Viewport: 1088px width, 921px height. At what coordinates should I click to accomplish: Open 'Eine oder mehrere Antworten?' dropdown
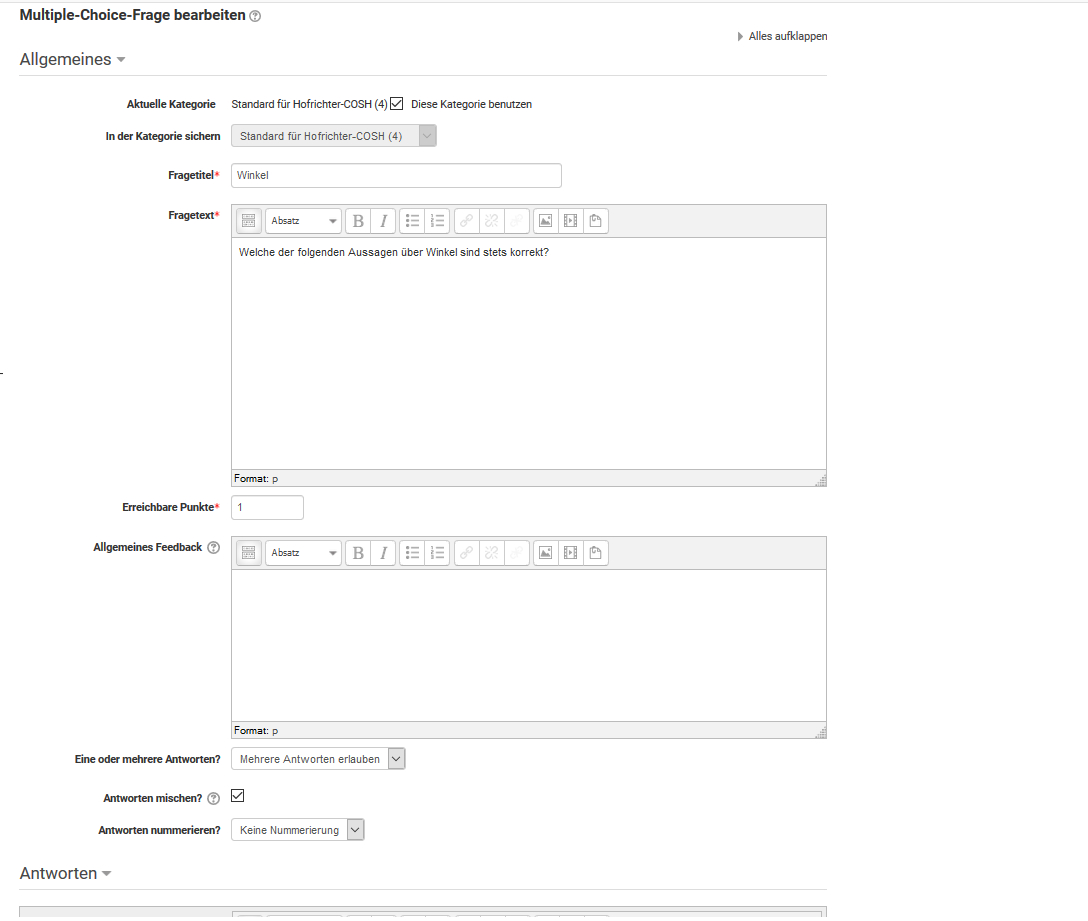(318, 759)
